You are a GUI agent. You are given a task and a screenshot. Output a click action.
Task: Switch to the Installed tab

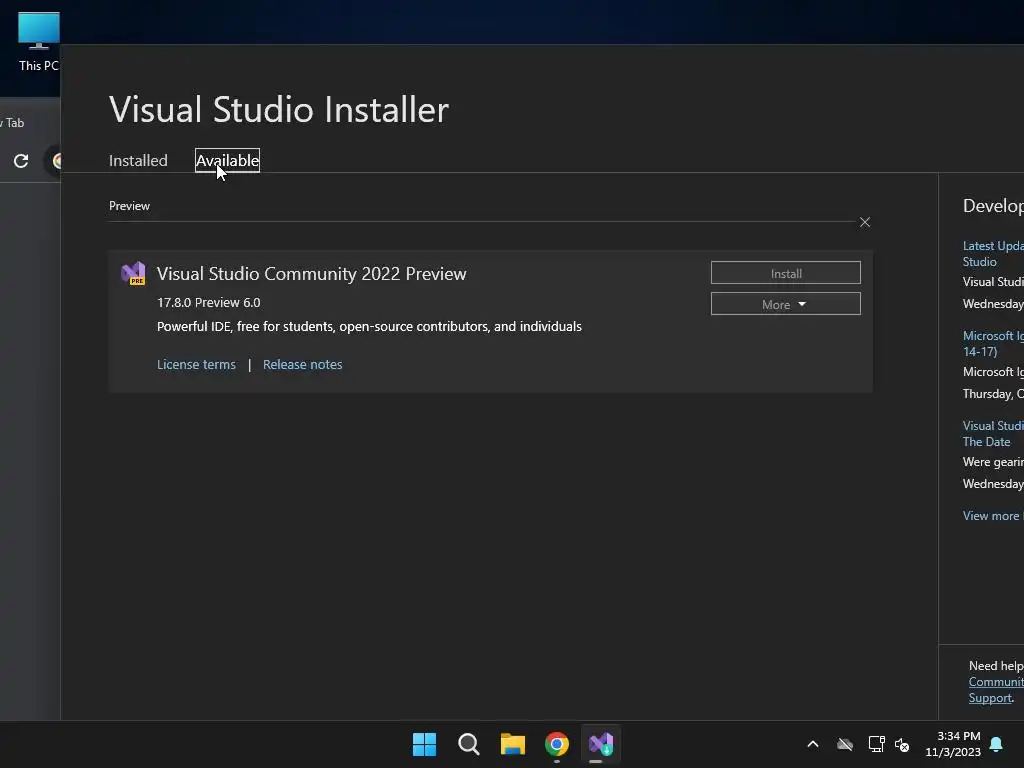tap(138, 161)
